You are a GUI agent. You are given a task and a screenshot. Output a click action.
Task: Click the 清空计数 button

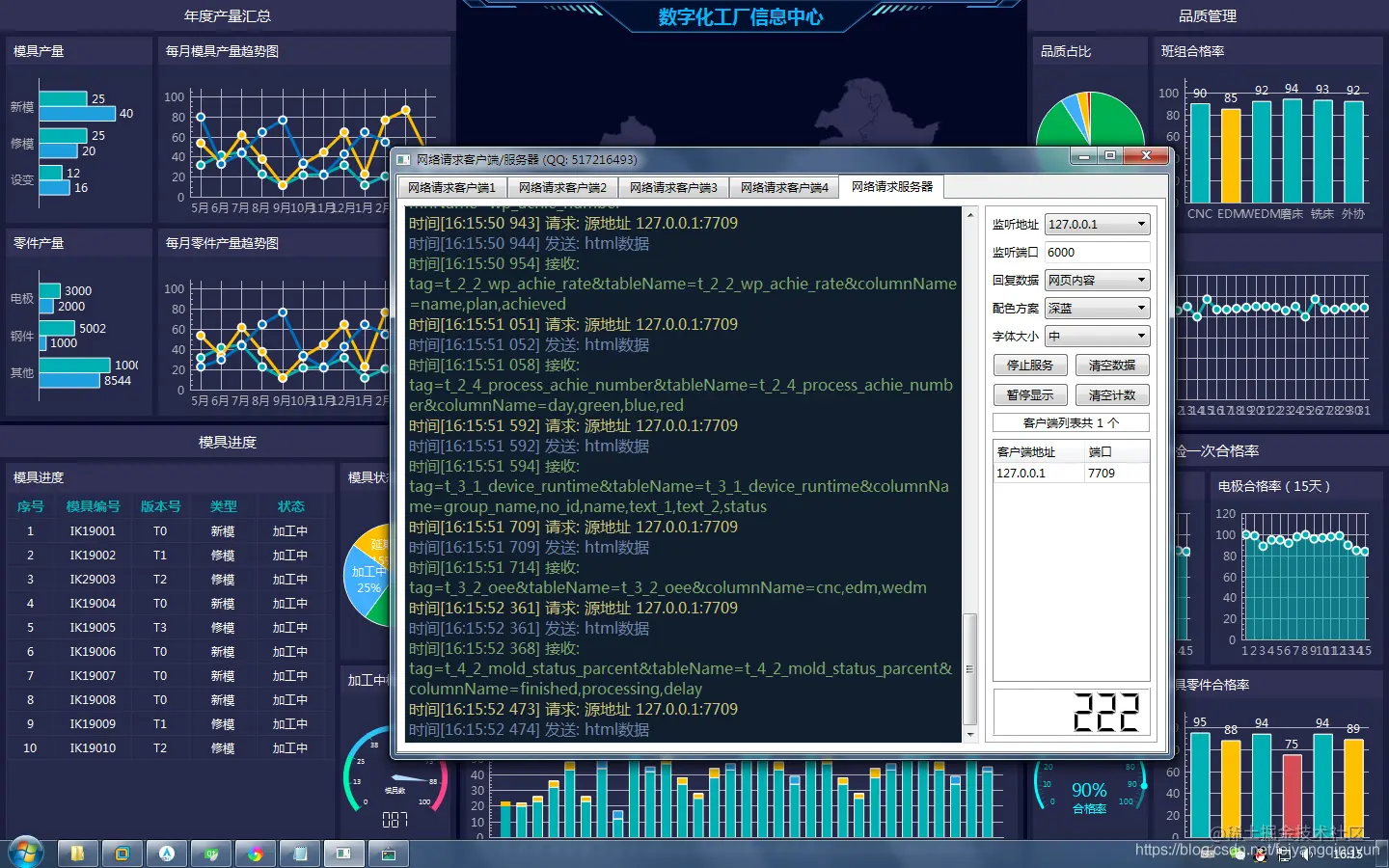[1112, 394]
